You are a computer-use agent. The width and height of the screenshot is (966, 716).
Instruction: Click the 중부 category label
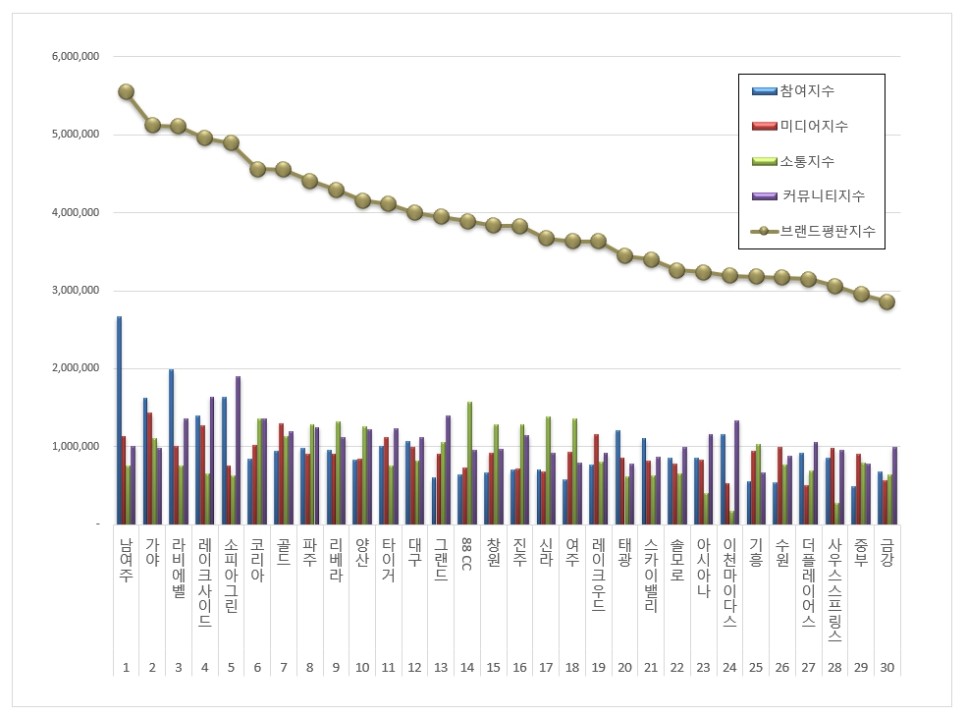tap(861, 552)
